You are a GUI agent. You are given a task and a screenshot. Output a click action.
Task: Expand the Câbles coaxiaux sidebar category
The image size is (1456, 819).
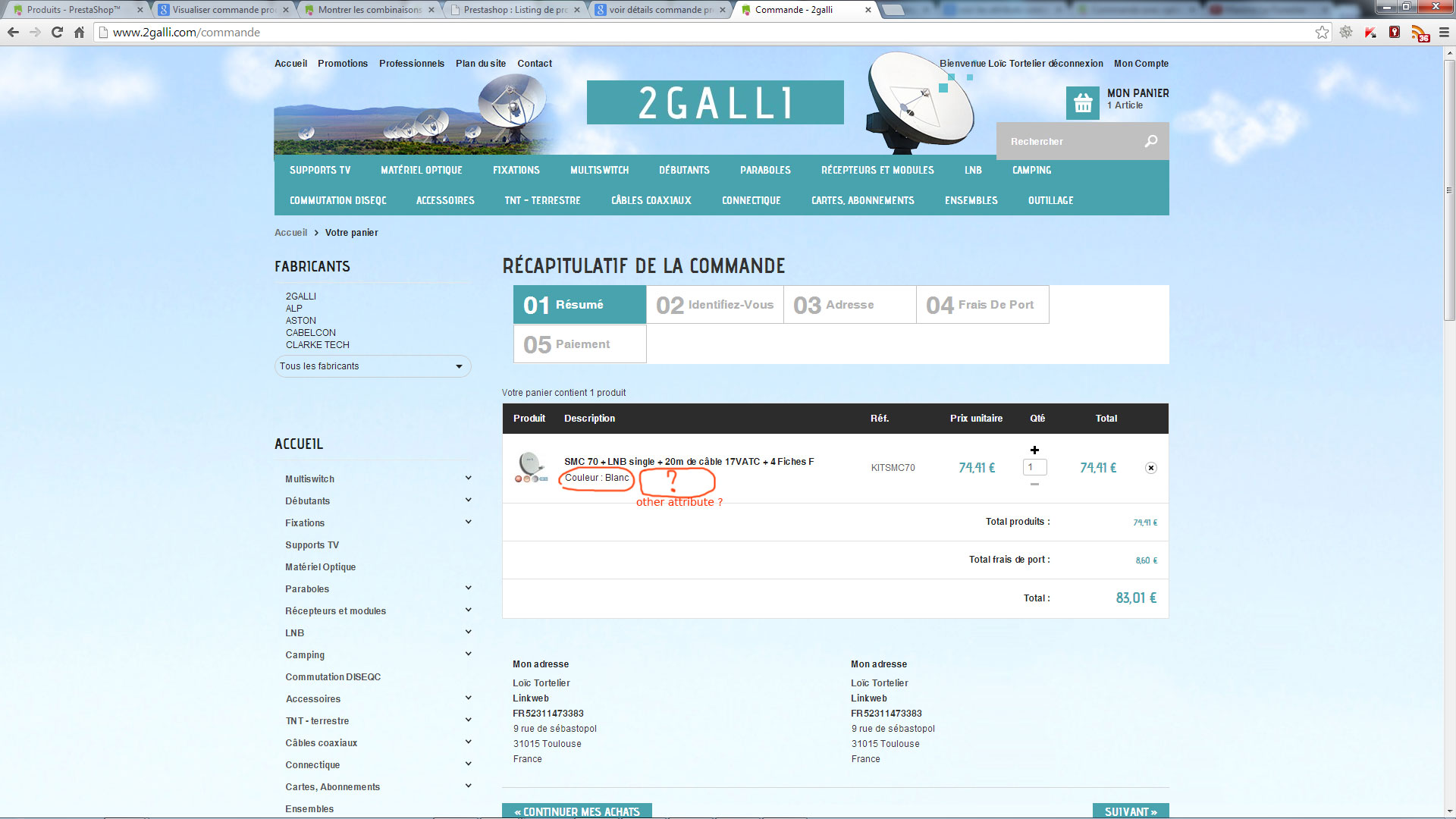468,742
